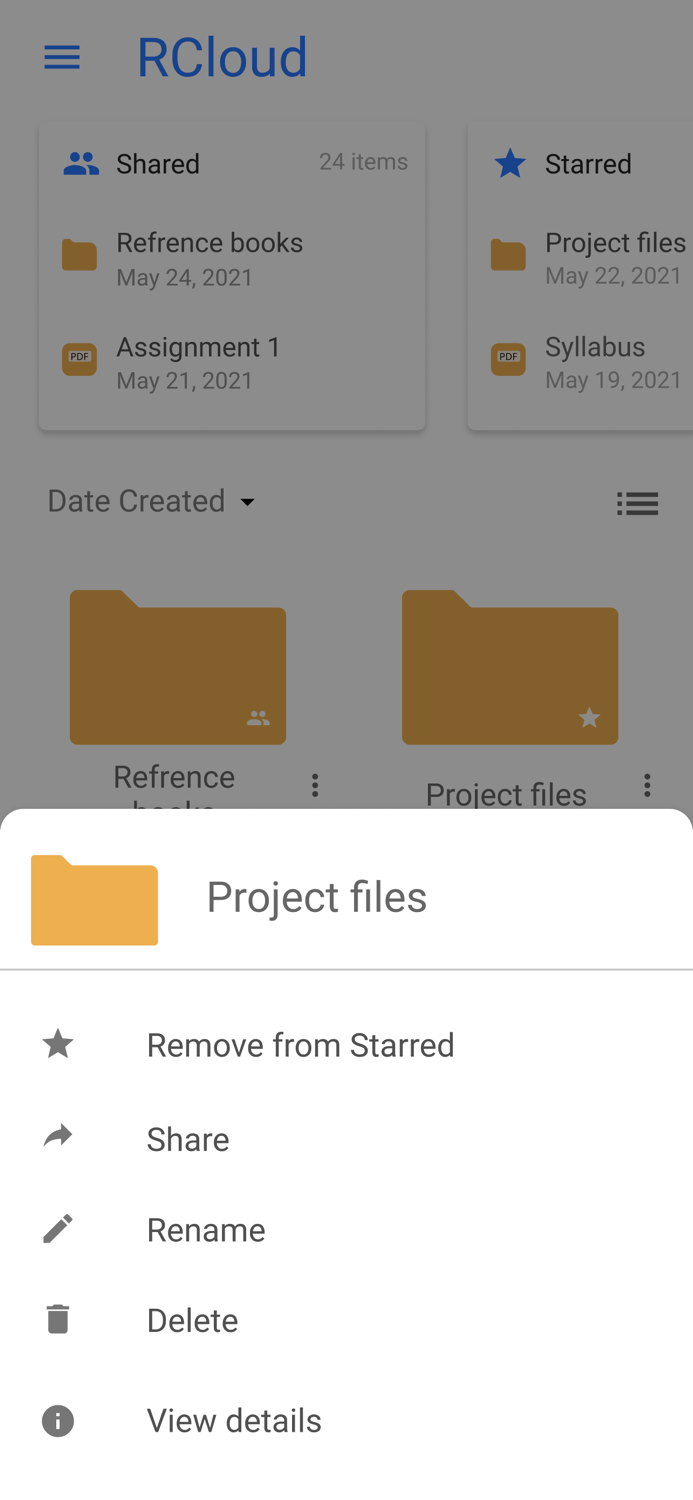Remove Project files from Starred
Screen dimensions: 693x1500
[x=300, y=1044]
